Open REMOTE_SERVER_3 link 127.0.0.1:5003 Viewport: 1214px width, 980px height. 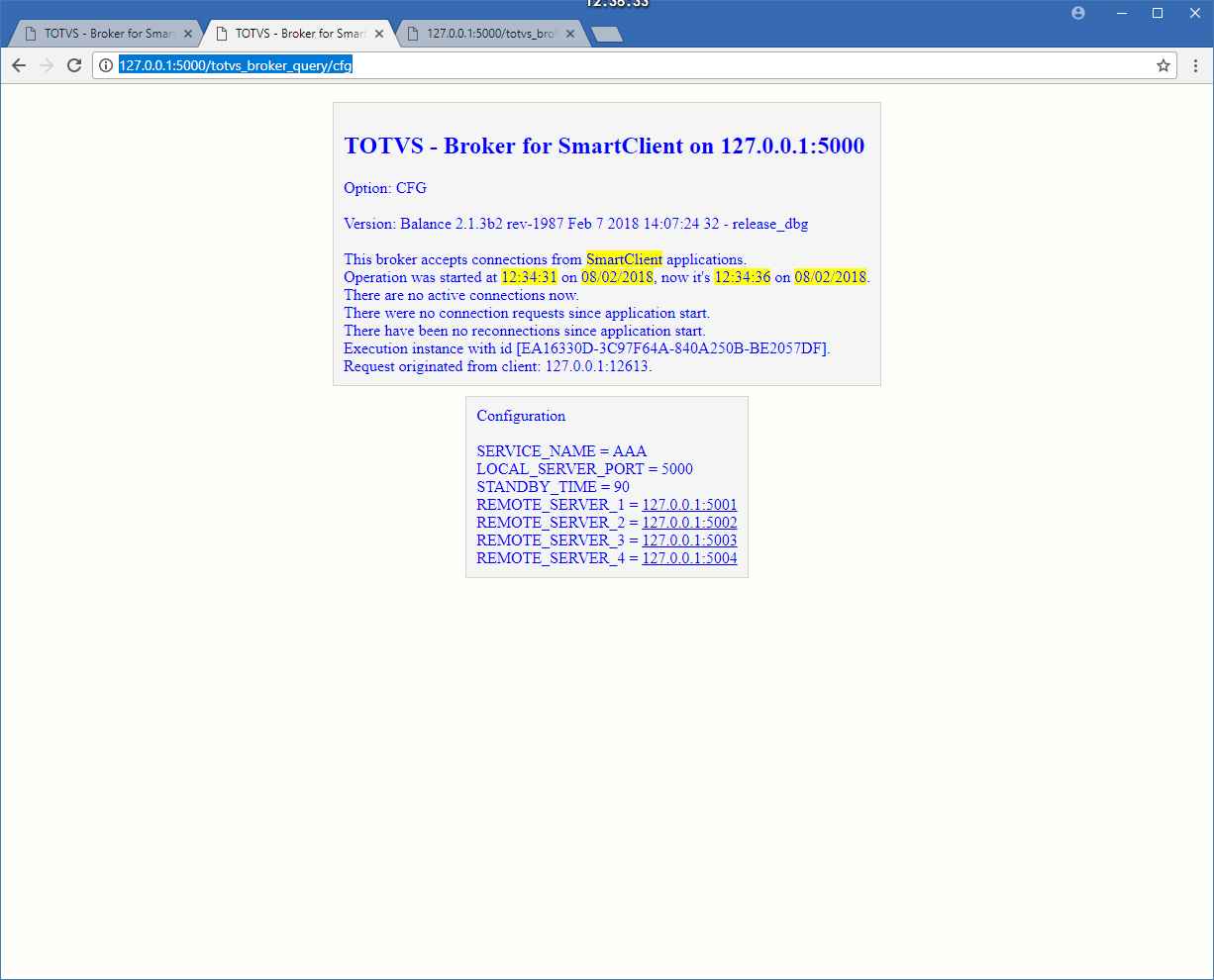[x=689, y=540]
